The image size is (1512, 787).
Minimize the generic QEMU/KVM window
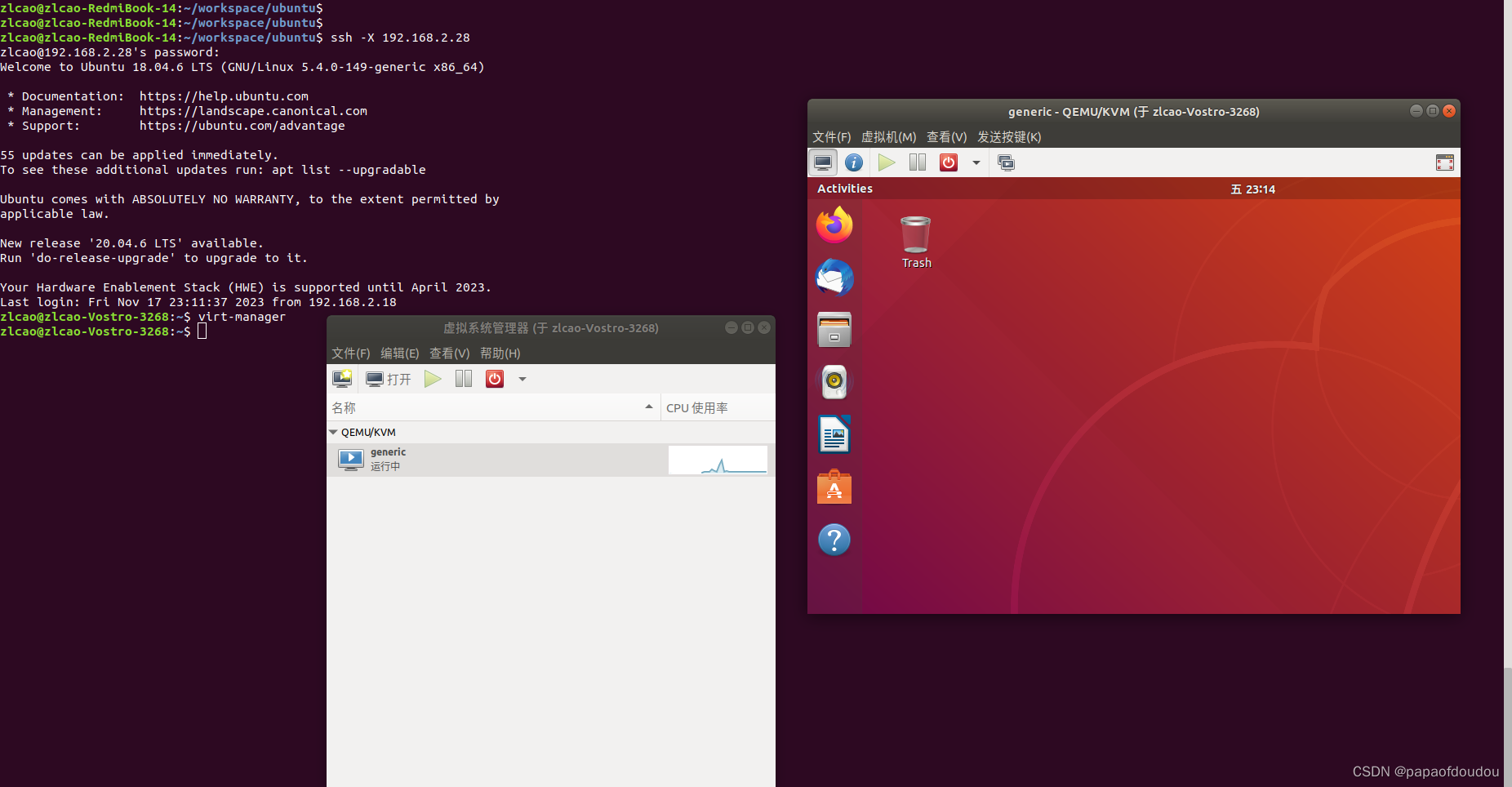coord(1416,111)
